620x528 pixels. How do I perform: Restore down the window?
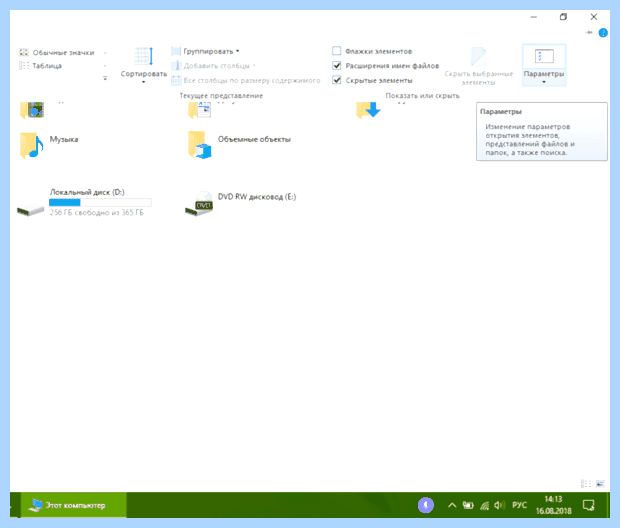click(x=563, y=17)
